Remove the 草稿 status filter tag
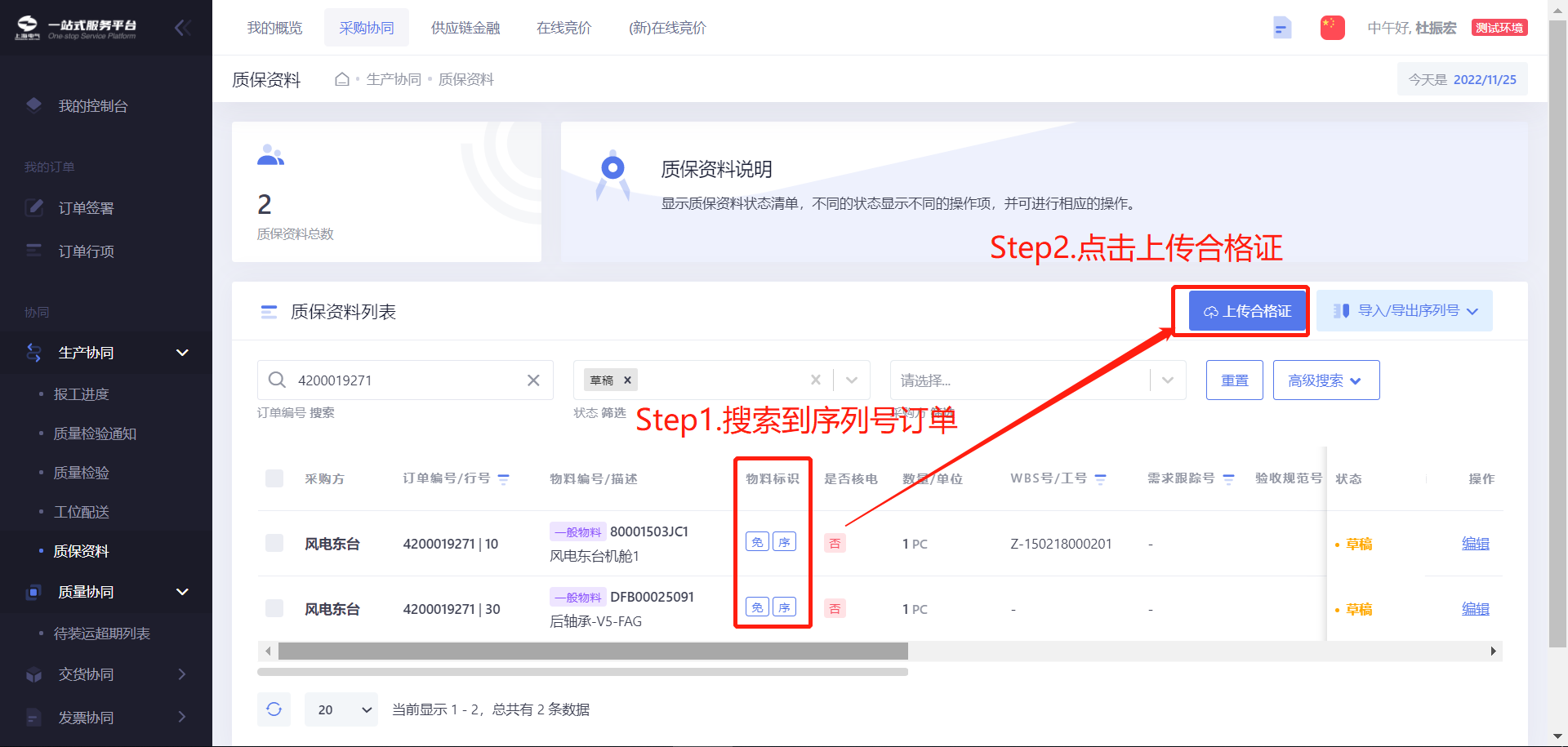Viewport: 1568px width, 747px height. click(627, 380)
